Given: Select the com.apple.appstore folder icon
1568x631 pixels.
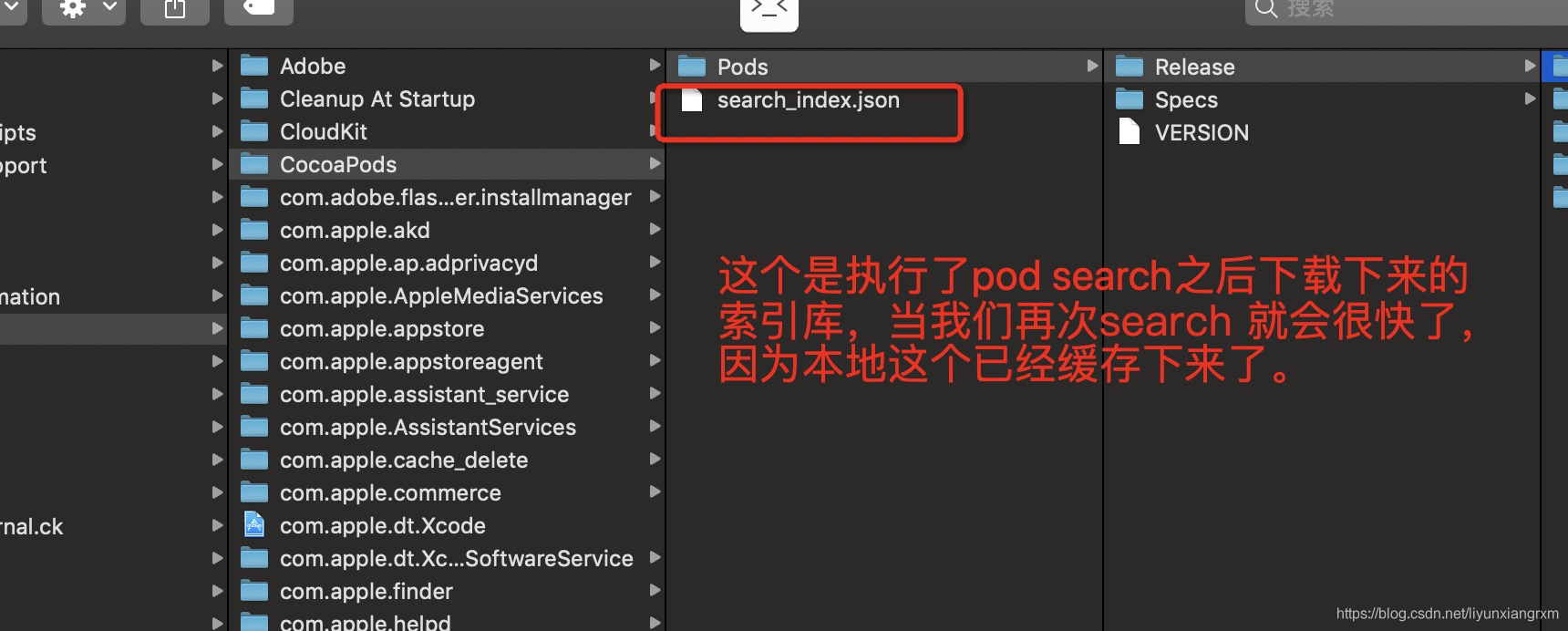Looking at the screenshot, I should click(254, 328).
